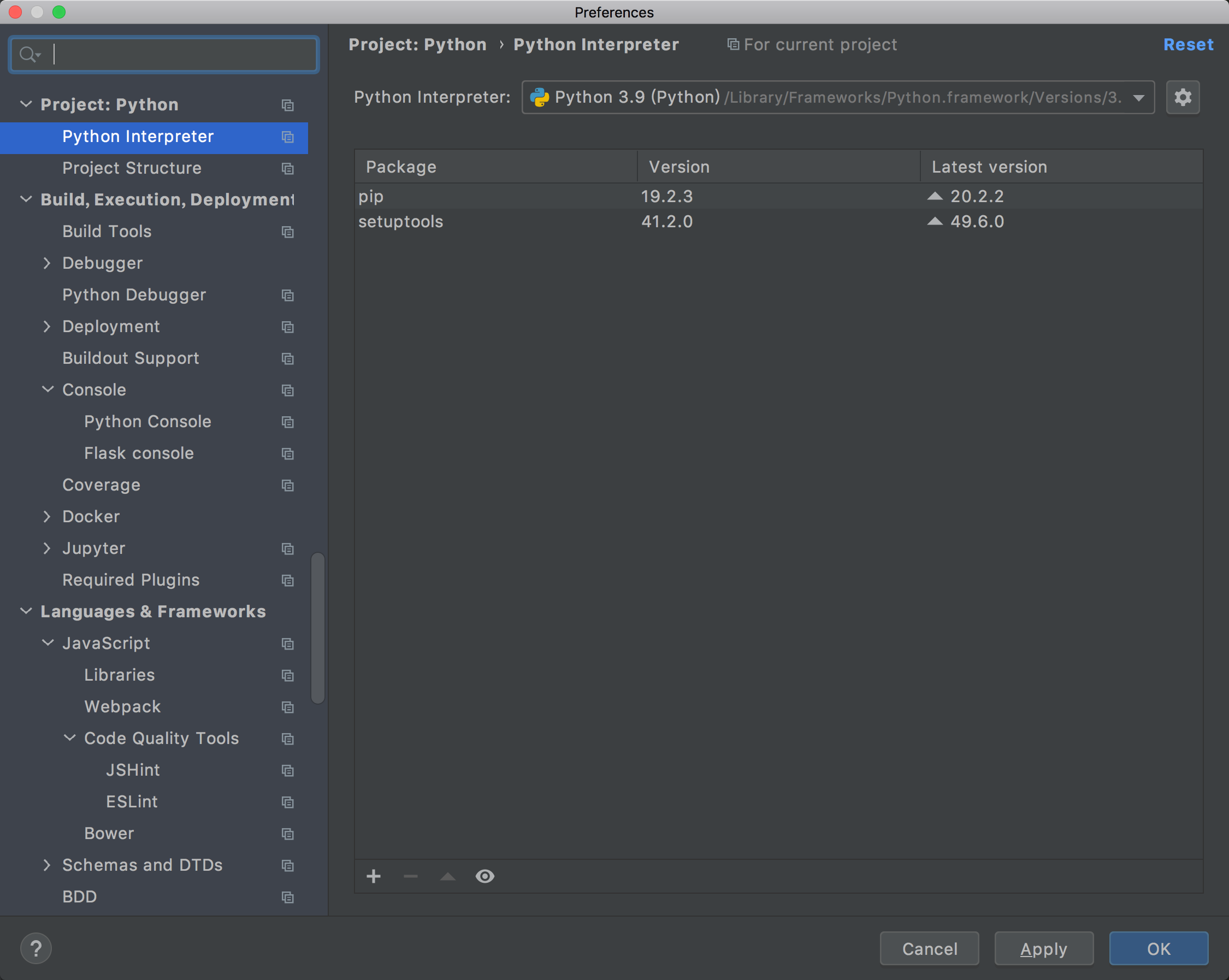Click the search input field
The height and width of the screenshot is (980, 1229).
click(x=162, y=54)
